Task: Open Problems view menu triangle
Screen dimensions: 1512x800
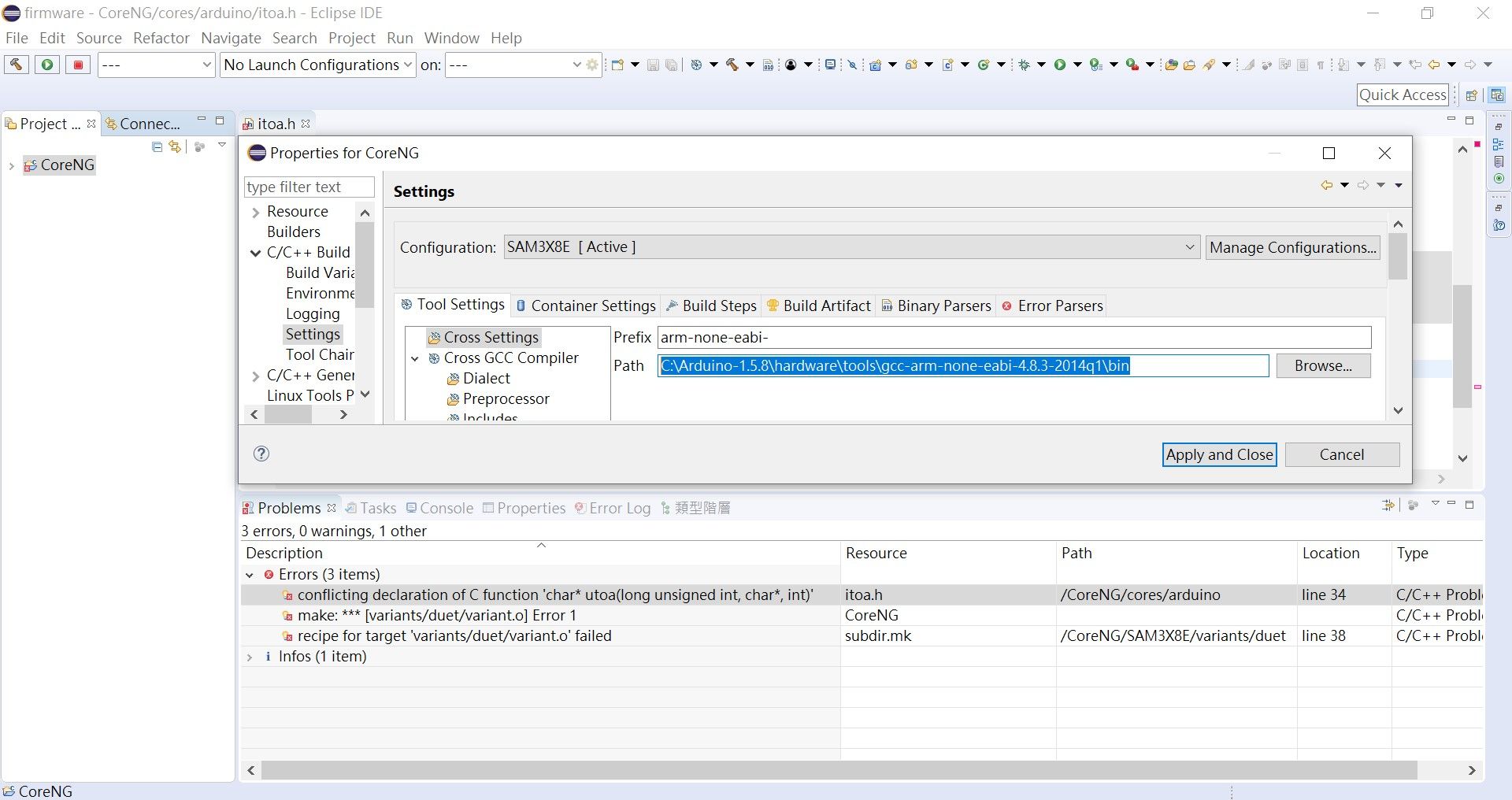Action: (x=1435, y=503)
